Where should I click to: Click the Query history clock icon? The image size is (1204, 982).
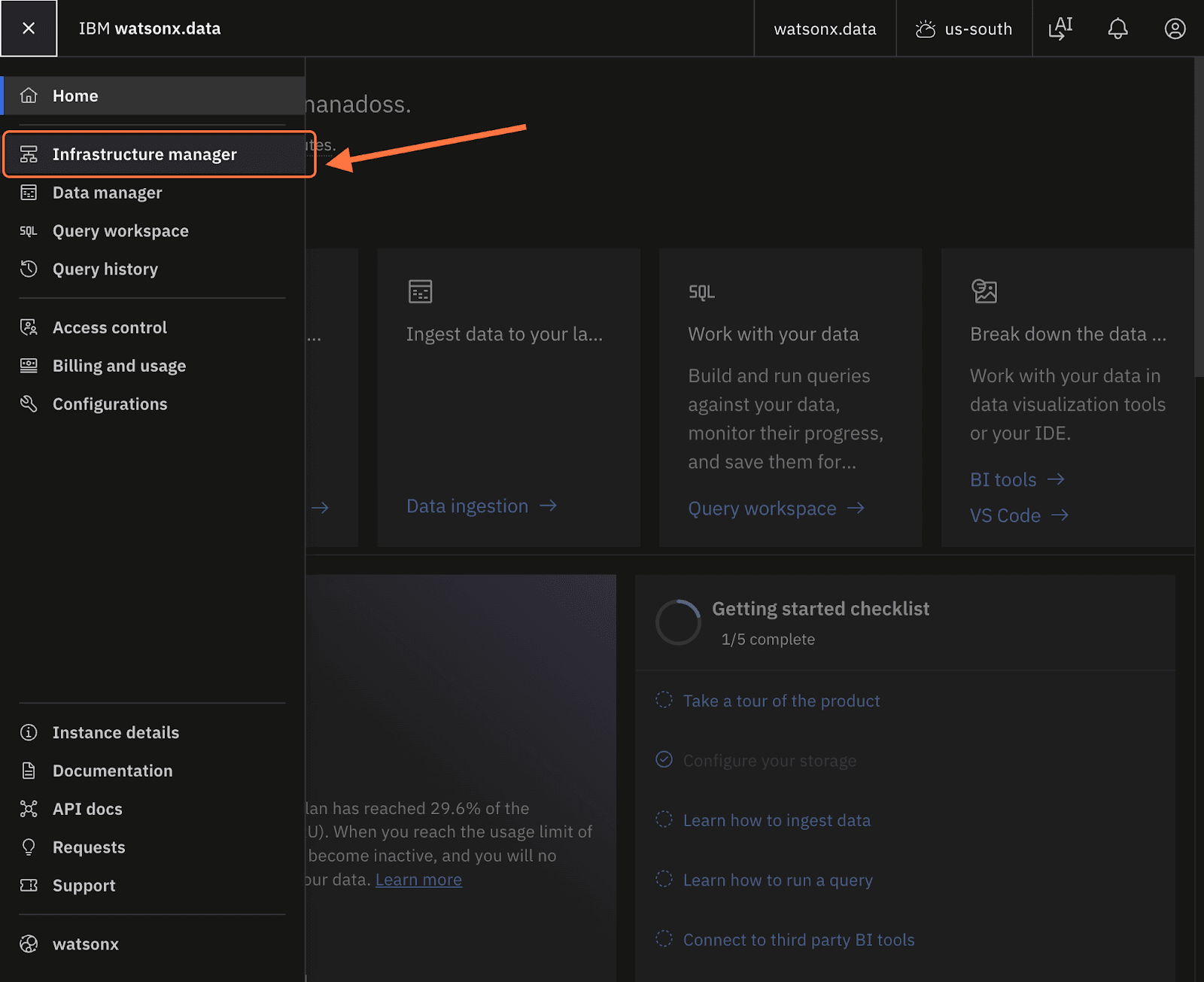29,269
